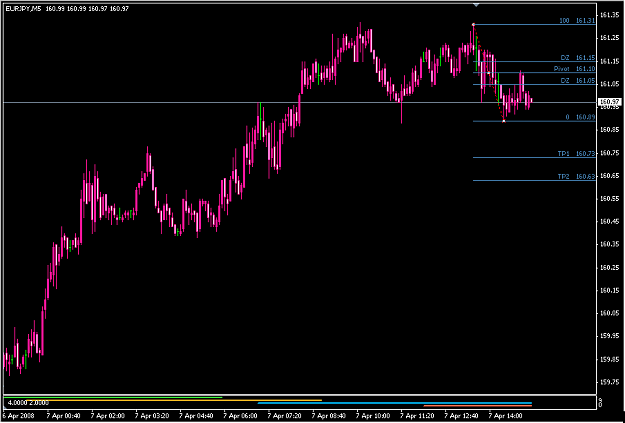Click the '7 Apr 04:40' time axis label
The image size is (625, 423).
click(x=196, y=416)
